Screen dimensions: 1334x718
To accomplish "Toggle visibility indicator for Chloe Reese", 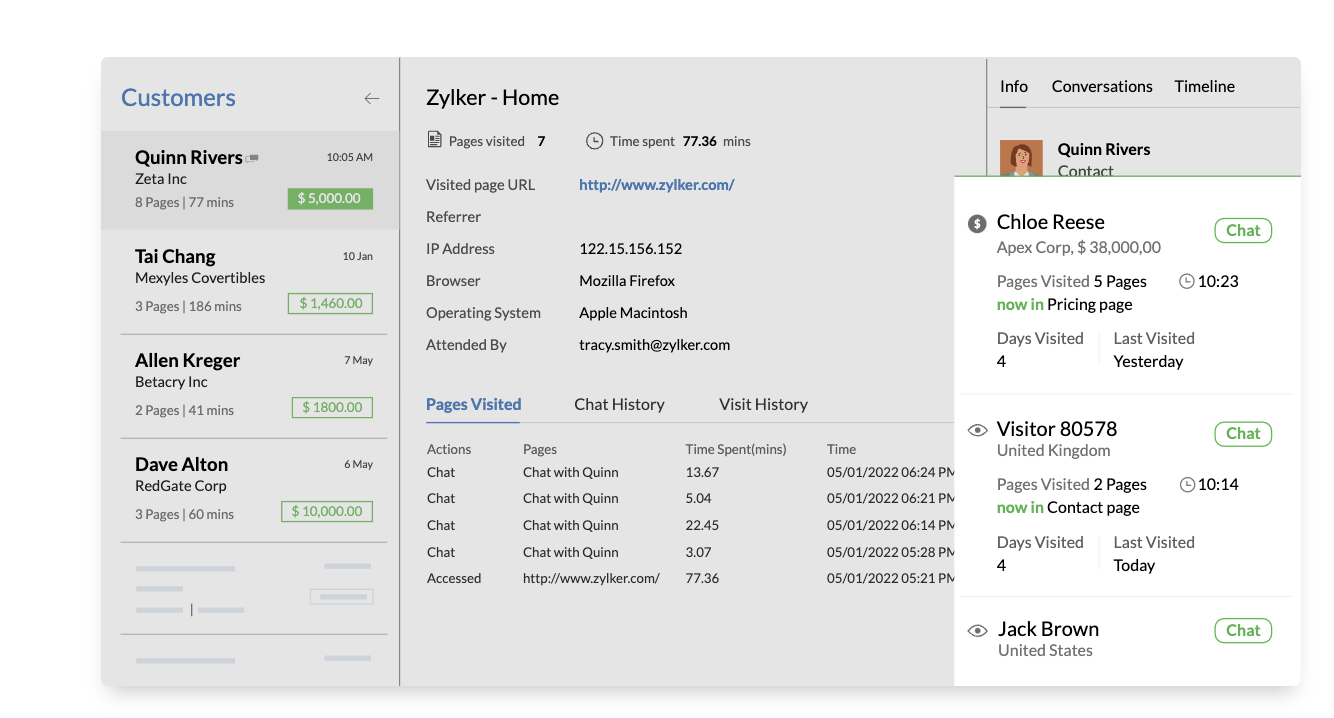I will coord(977,224).
